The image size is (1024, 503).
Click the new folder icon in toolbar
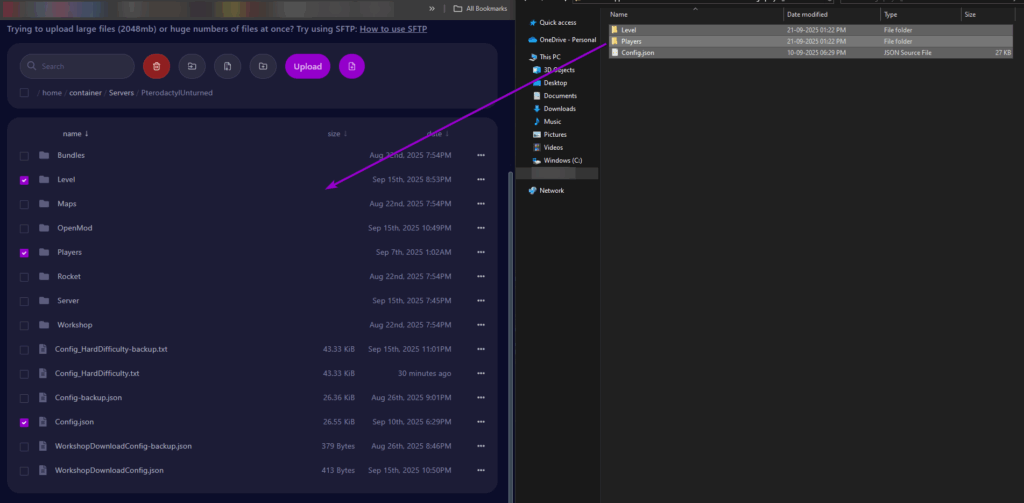[x=263, y=66]
